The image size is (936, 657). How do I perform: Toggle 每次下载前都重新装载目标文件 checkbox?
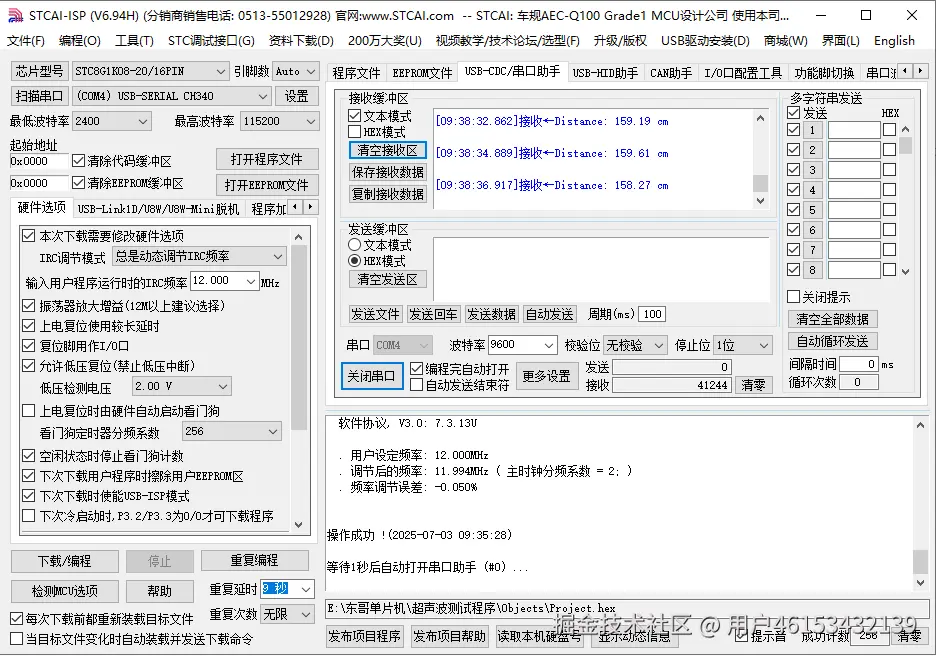[x=17, y=619]
